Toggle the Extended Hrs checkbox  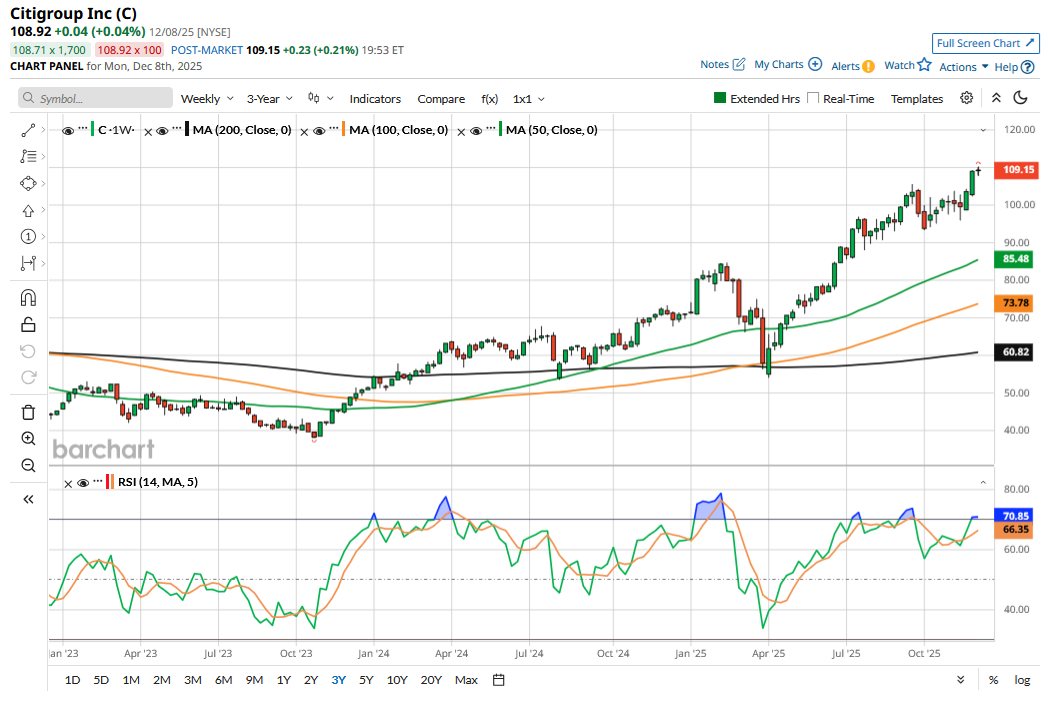pos(719,98)
